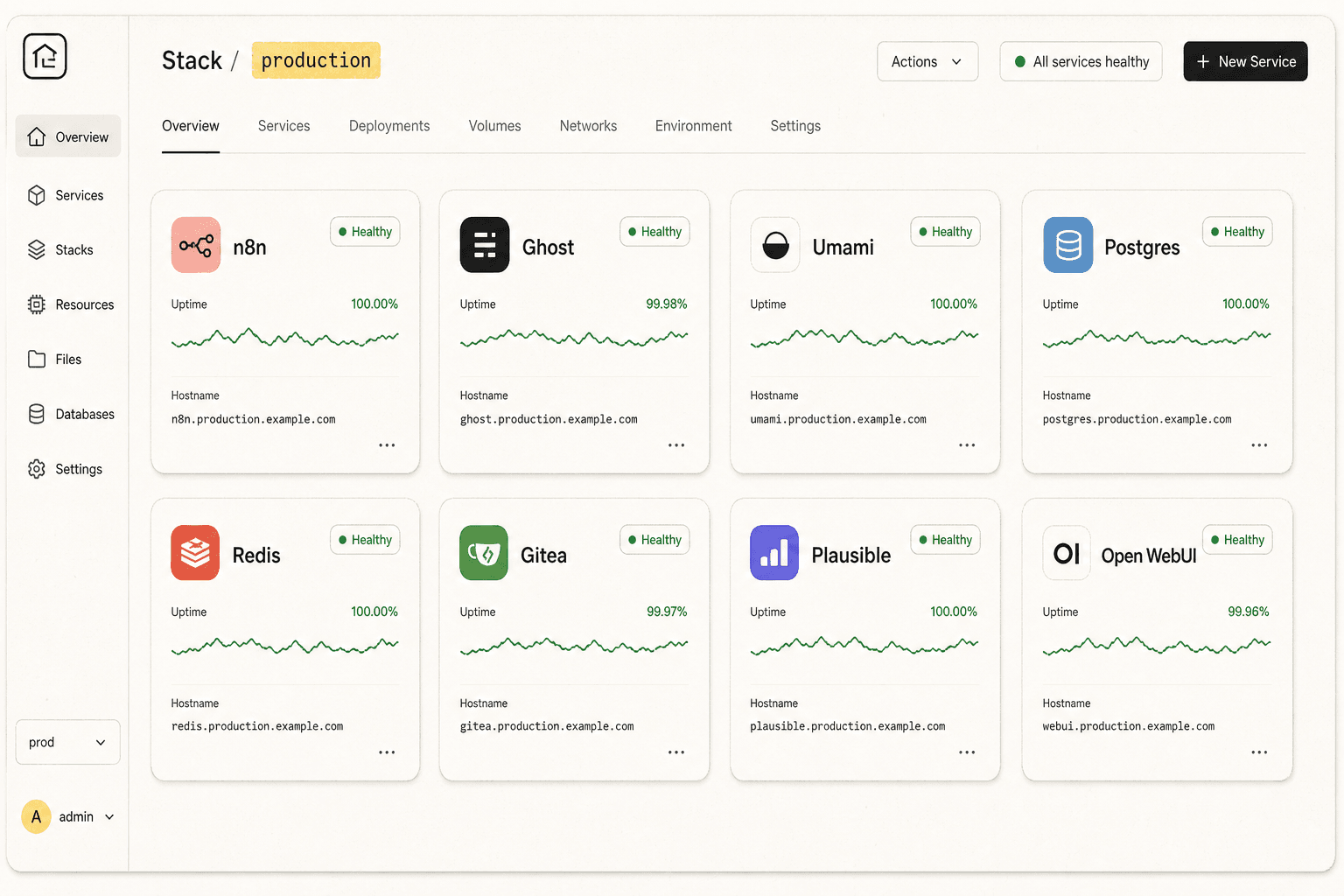Click hostname webui.production.example.com

pyautogui.click(x=1129, y=726)
